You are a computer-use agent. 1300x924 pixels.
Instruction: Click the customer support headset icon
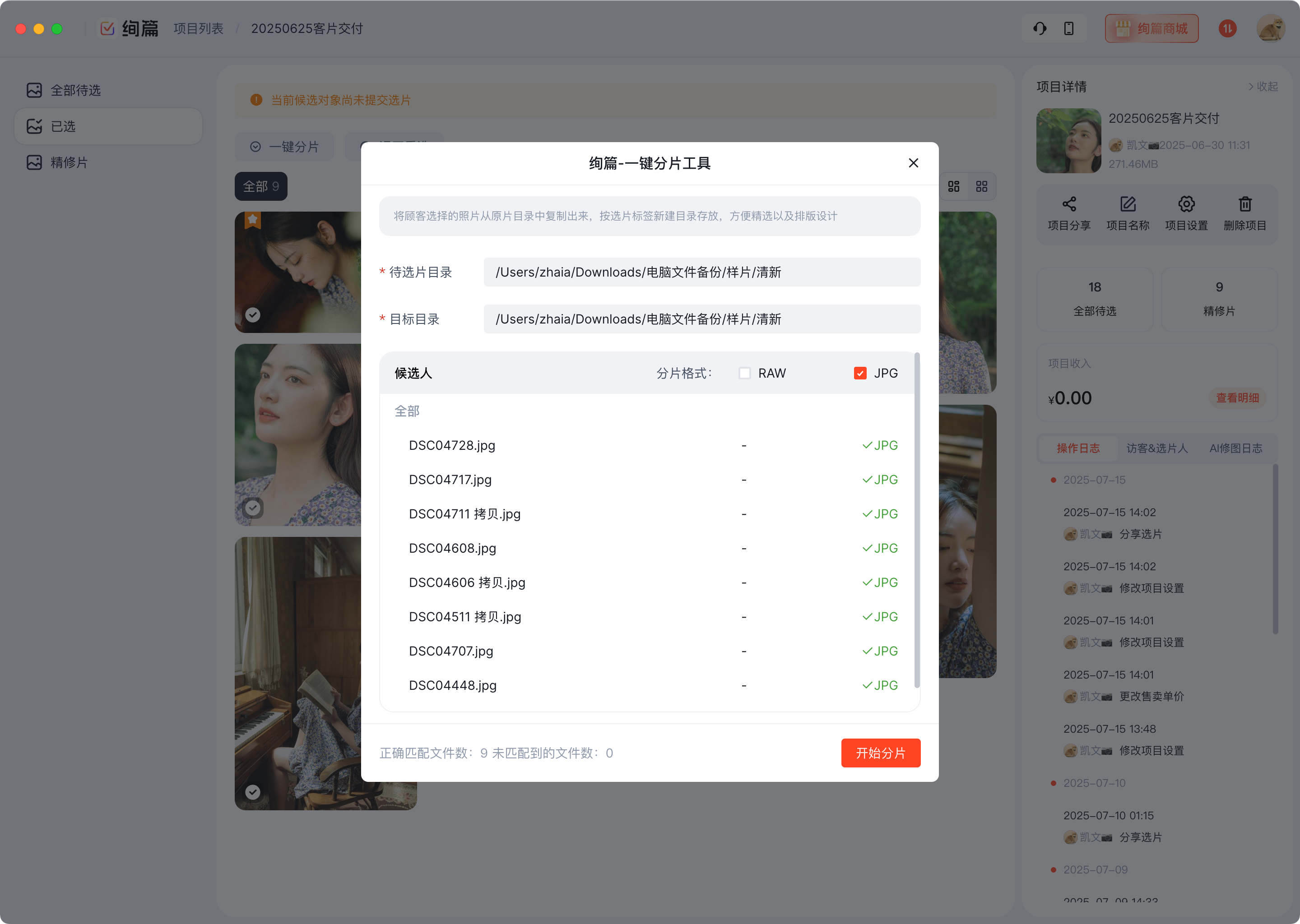pos(1040,28)
